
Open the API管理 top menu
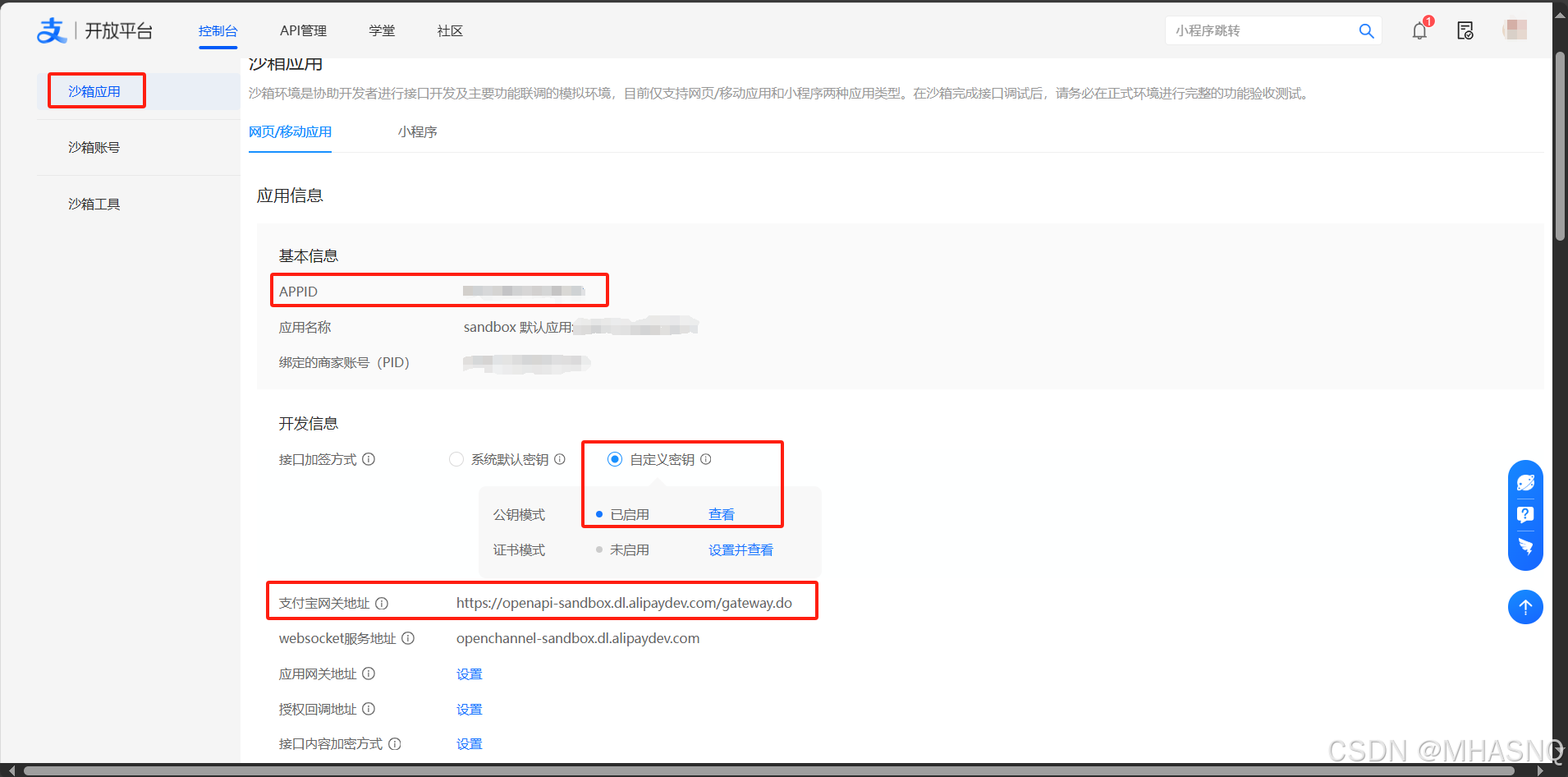click(303, 30)
